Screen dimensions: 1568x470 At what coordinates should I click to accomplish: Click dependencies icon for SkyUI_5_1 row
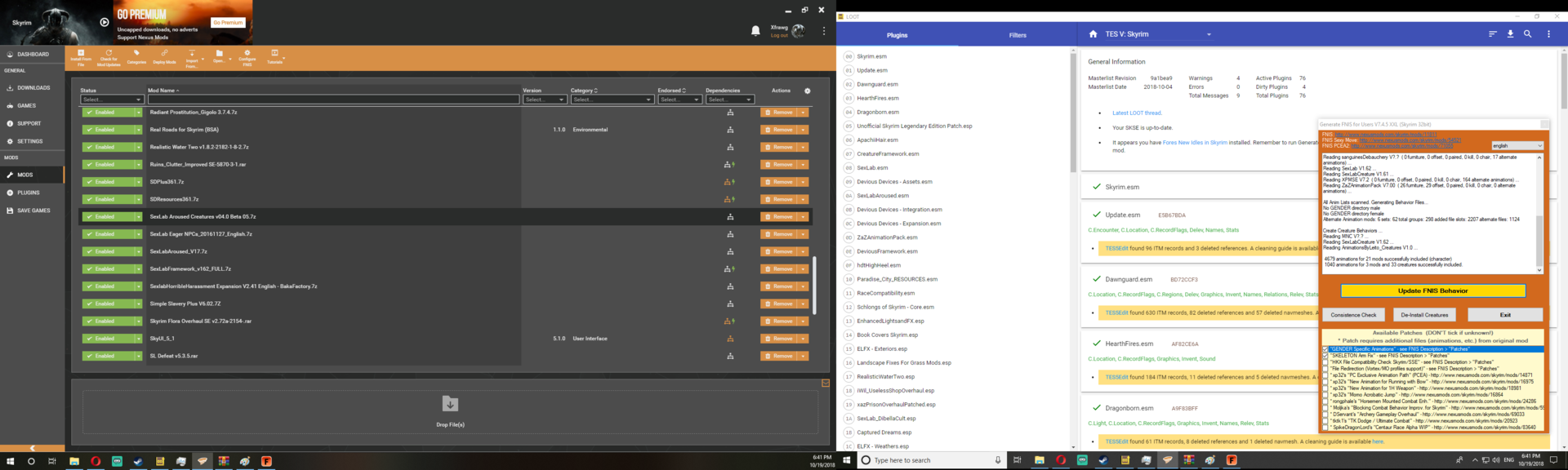pyautogui.click(x=730, y=339)
